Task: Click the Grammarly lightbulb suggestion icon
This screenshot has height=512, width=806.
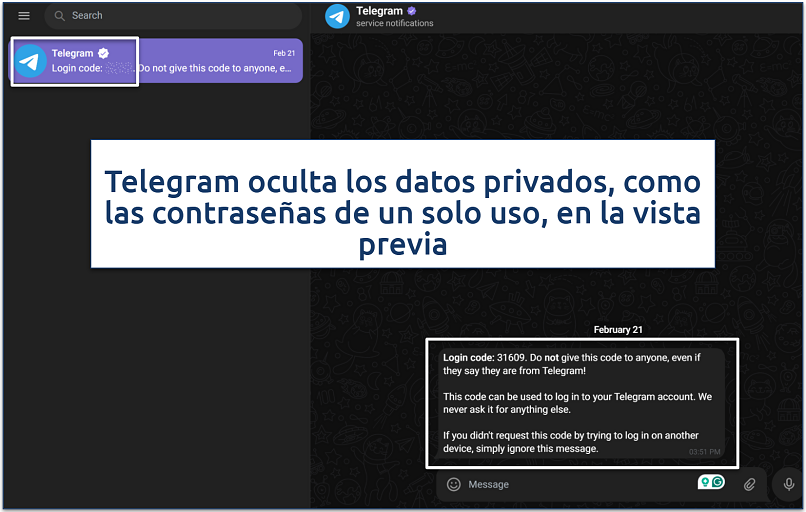Action: [704, 483]
